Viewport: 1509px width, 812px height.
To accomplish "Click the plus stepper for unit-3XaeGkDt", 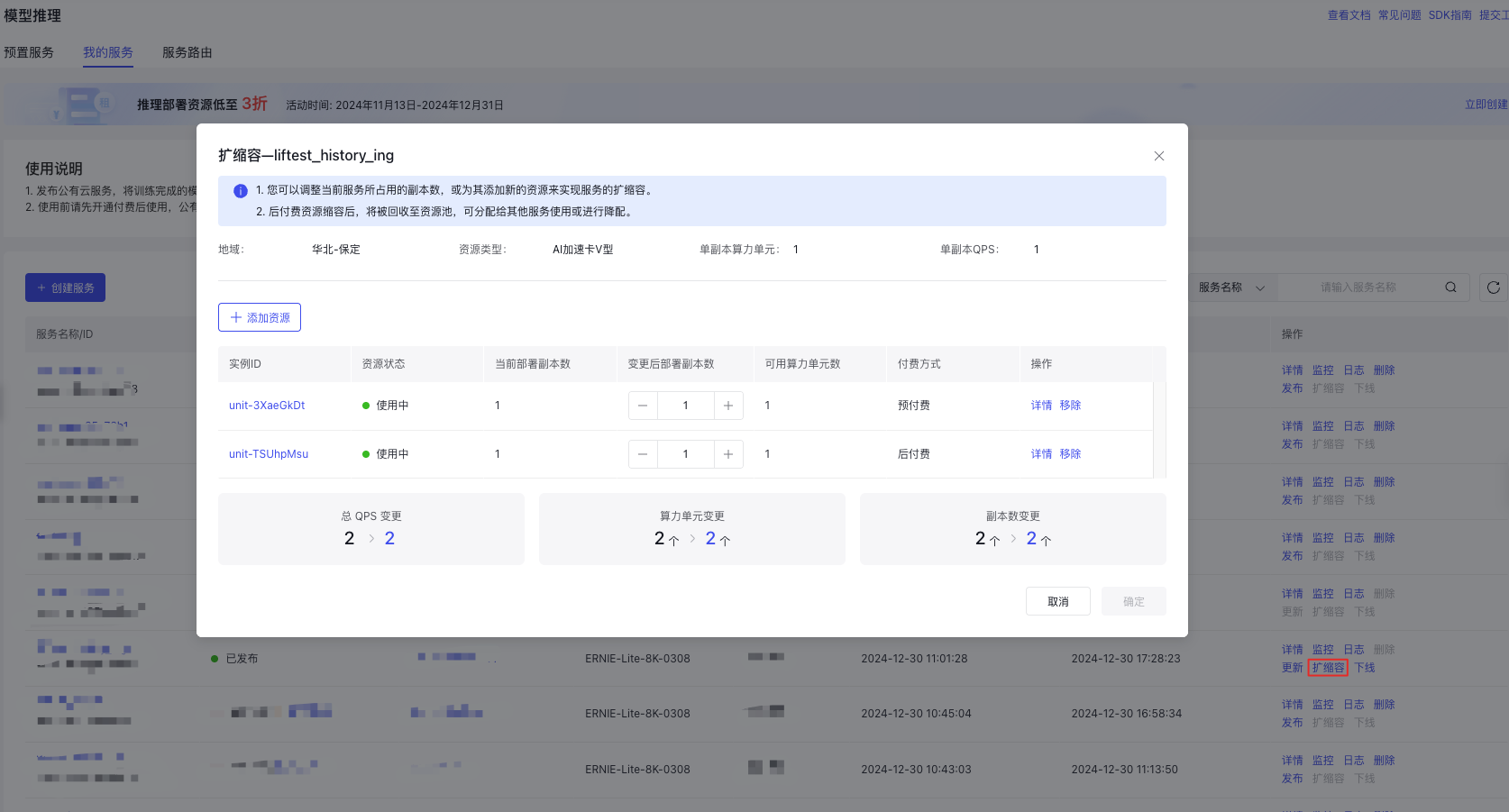I will (728, 406).
